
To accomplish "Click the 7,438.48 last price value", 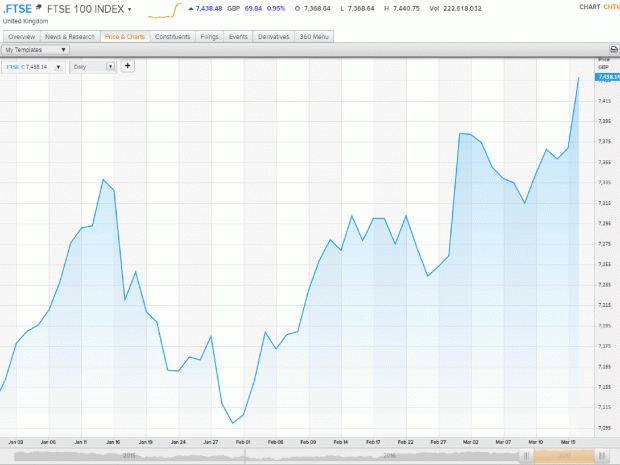I will (209, 8).
